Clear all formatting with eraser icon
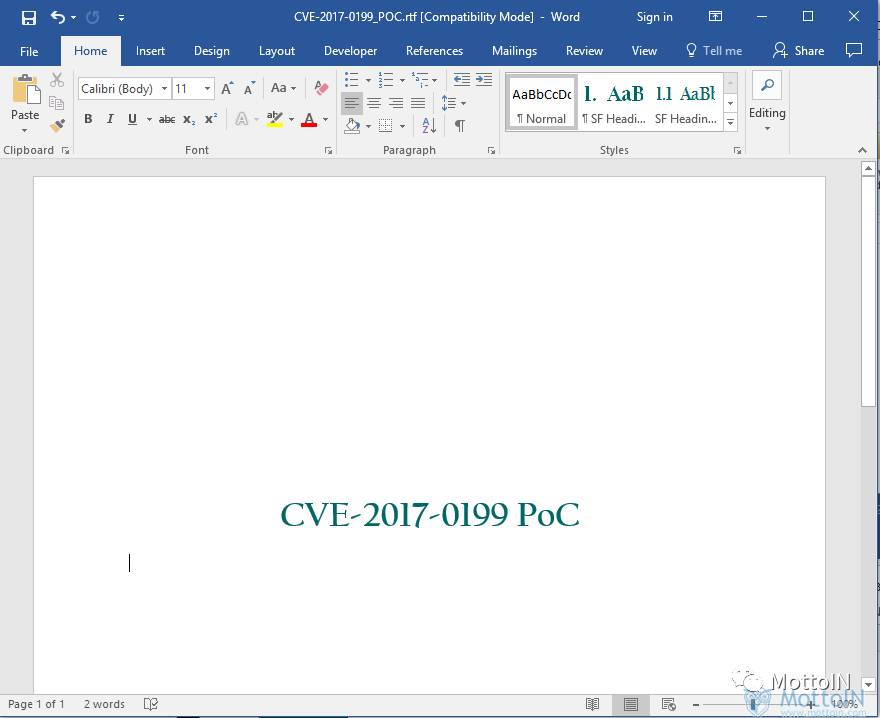 tap(321, 88)
